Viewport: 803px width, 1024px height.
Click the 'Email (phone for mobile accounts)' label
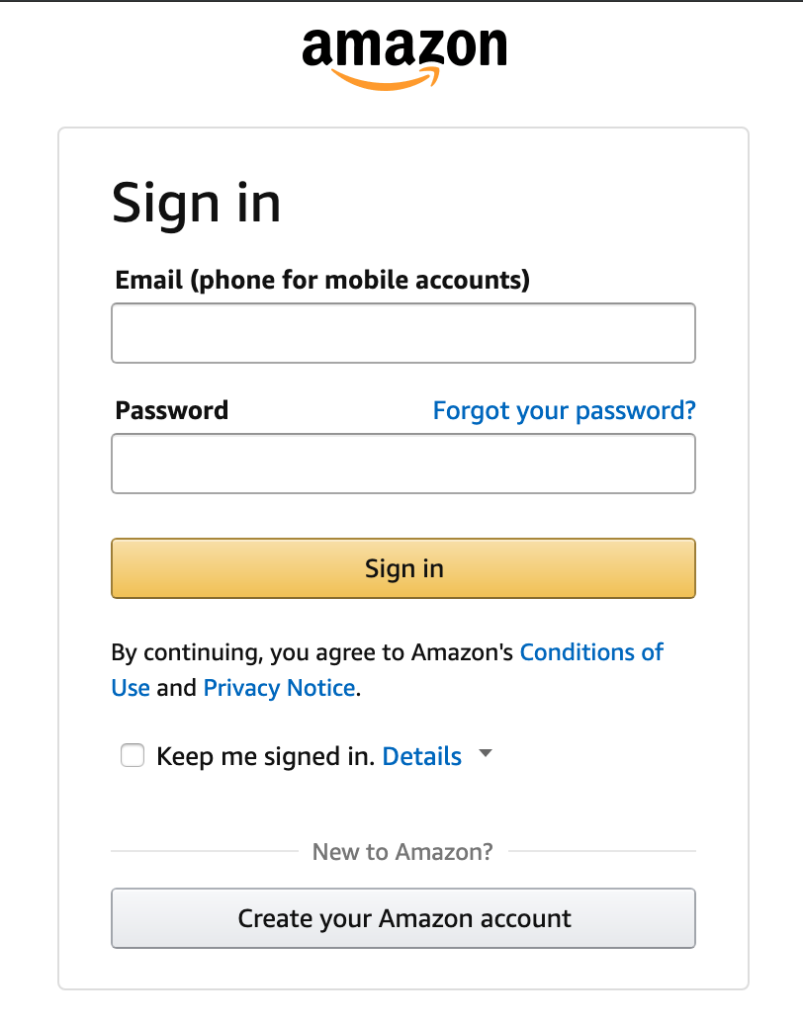pyautogui.click(x=322, y=280)
